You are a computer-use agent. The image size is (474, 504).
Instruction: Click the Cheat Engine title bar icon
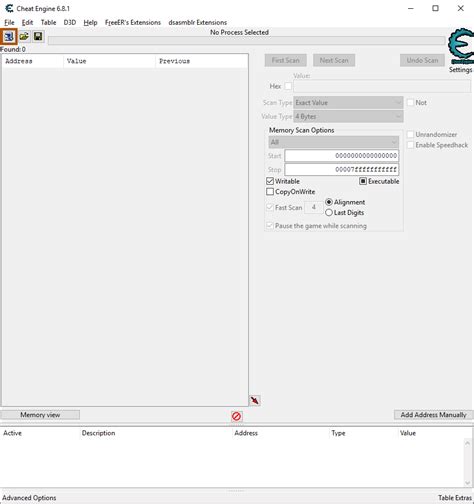coord(9,8)
